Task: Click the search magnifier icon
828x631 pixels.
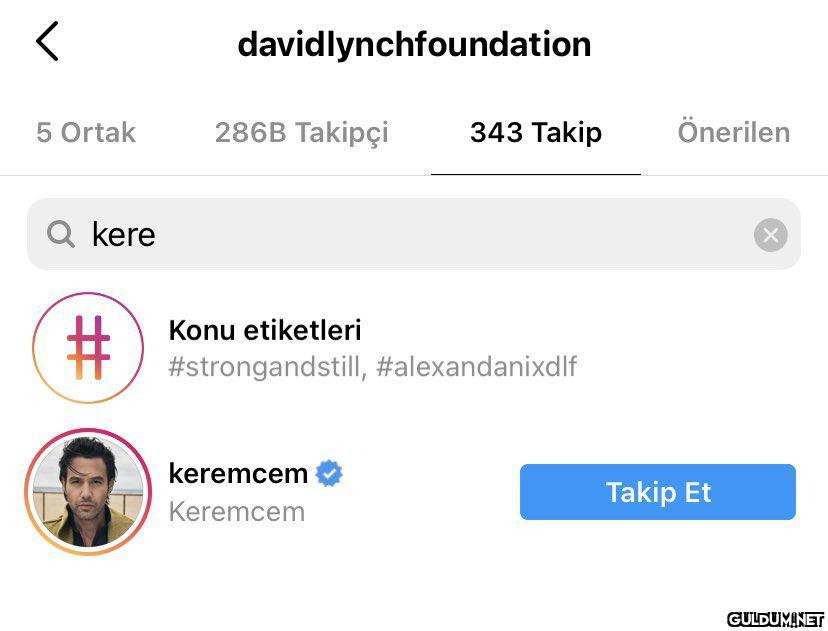Action: pyautogui.click(x=61, y=234)
